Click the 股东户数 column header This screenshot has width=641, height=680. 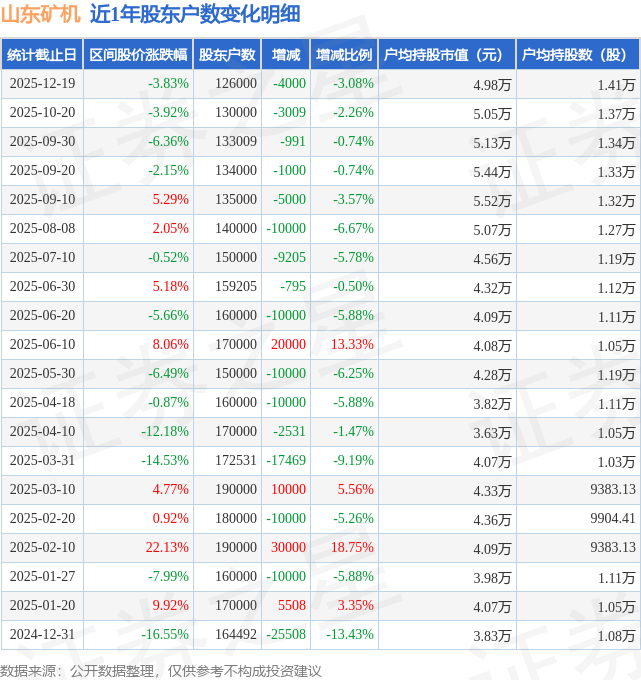coord(227,55)
